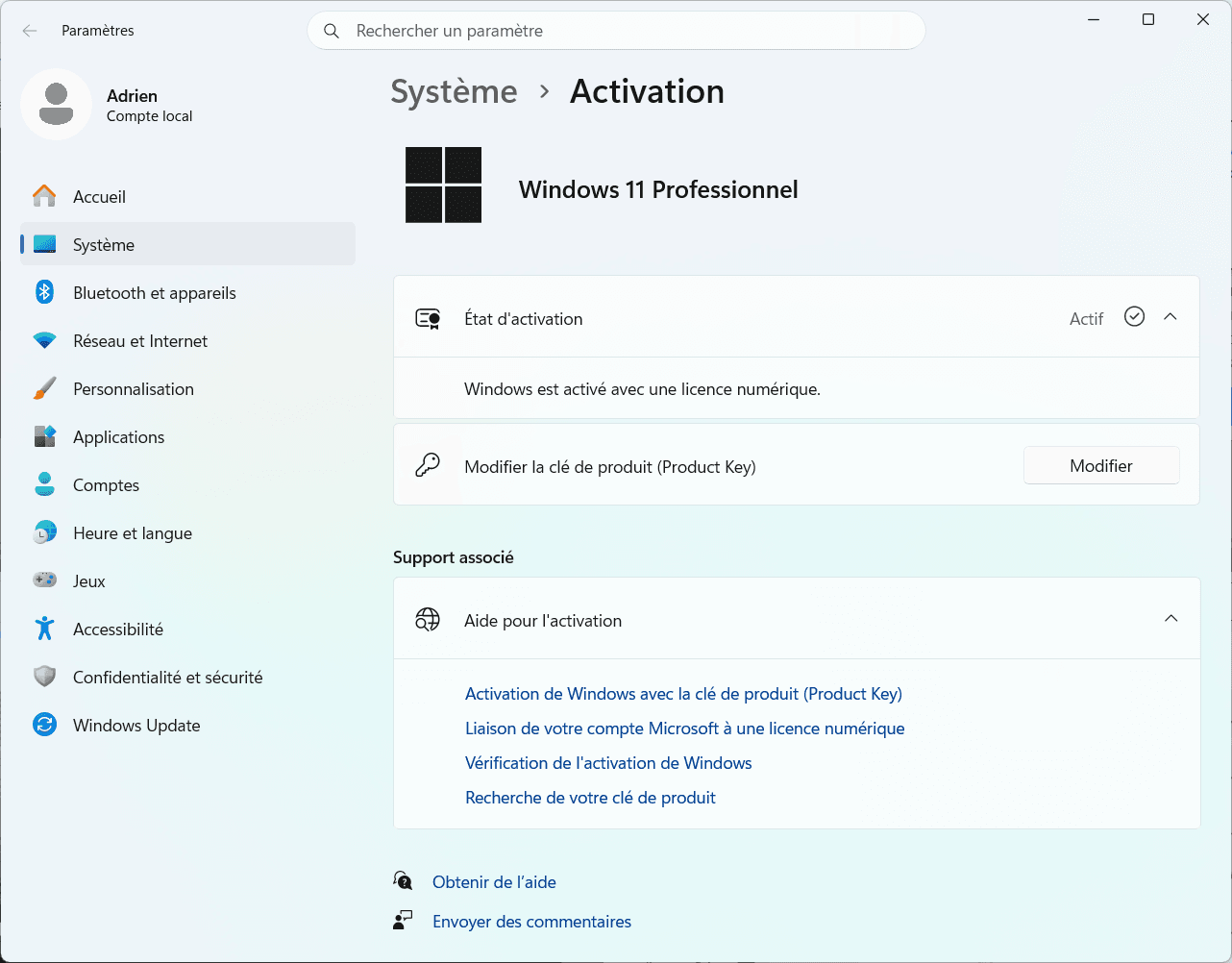Click the Système monitor icon
Viewport: 1232px width, 963px height.
click(x=44, y=244)
